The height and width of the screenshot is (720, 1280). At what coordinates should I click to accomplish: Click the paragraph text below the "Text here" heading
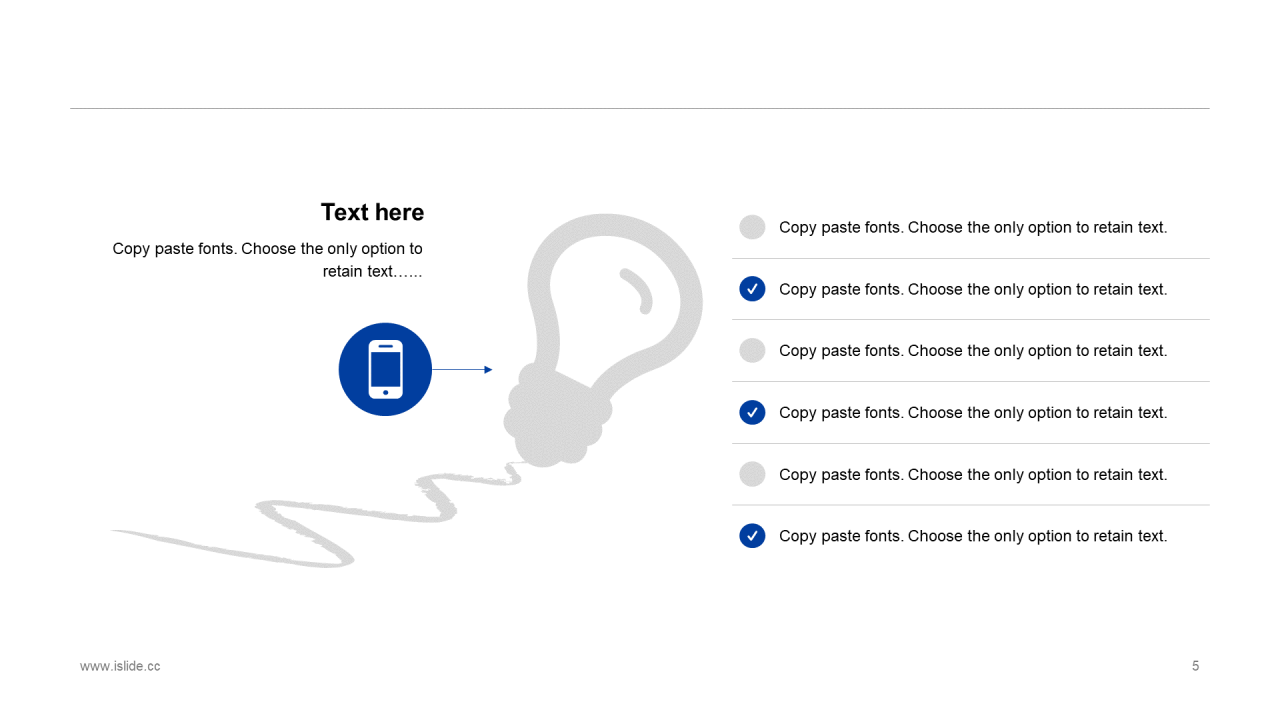click(268, 260)
